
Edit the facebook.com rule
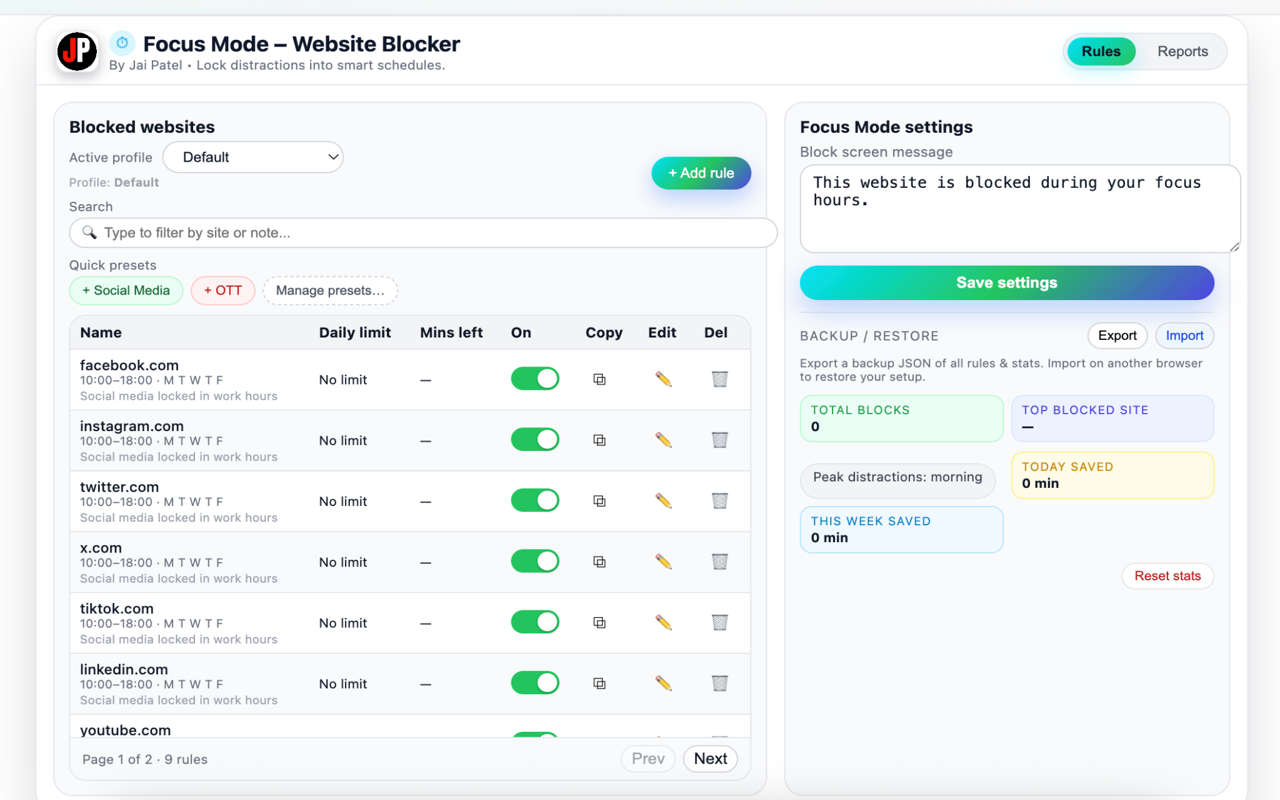(x=663, y=380)
